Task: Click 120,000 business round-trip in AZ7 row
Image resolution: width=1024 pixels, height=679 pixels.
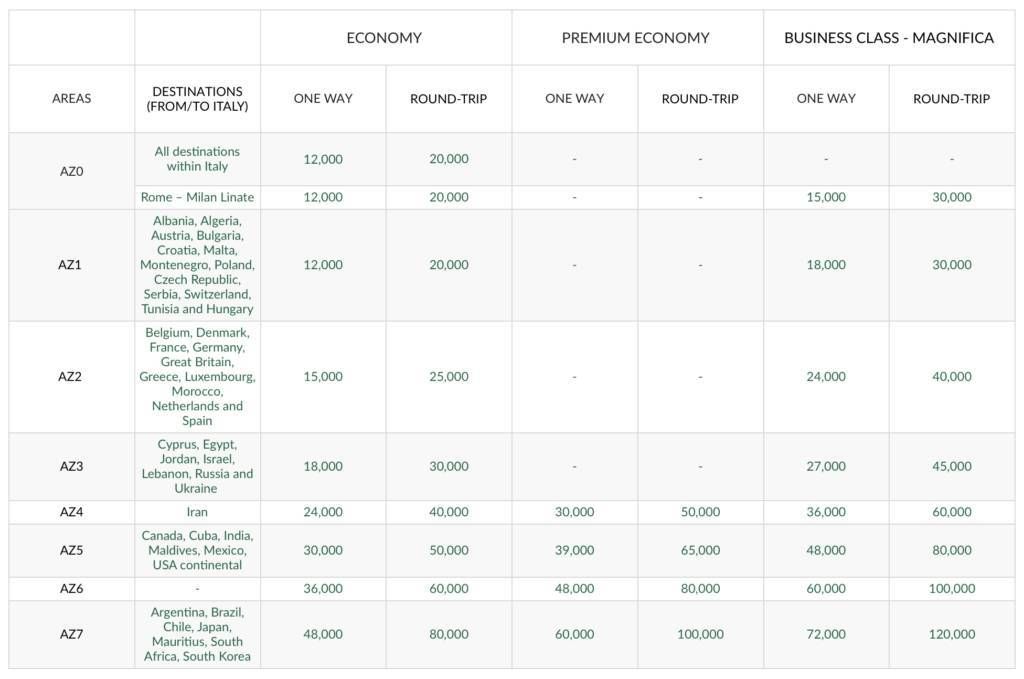Action: (952, 634)
